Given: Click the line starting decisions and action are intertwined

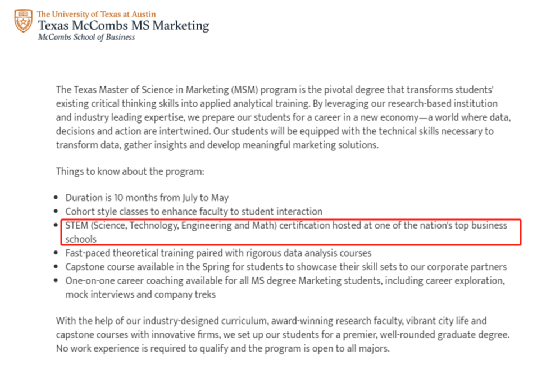Looking at the screenshot, I should 275,131.
